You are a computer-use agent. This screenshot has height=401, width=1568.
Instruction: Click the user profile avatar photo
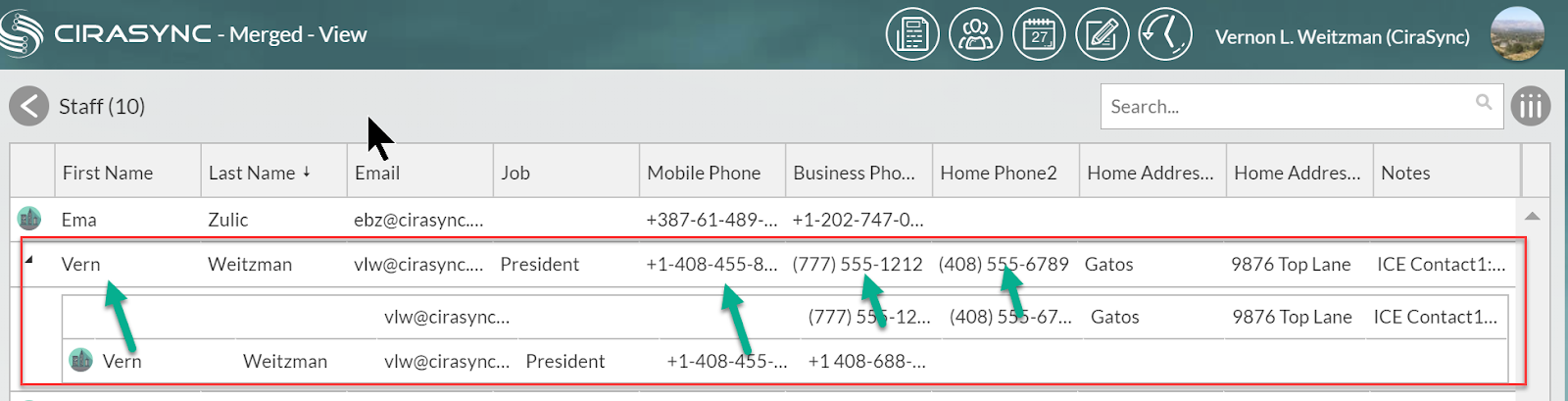(x=1517, y=34)
